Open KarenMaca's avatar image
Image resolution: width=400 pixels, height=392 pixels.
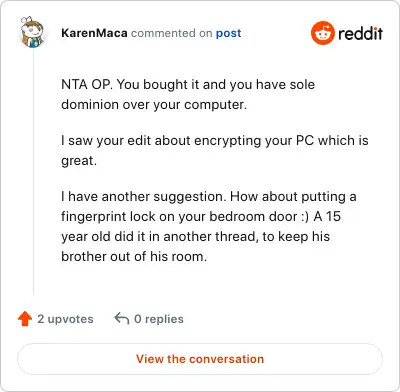click(x=32, y=32)
